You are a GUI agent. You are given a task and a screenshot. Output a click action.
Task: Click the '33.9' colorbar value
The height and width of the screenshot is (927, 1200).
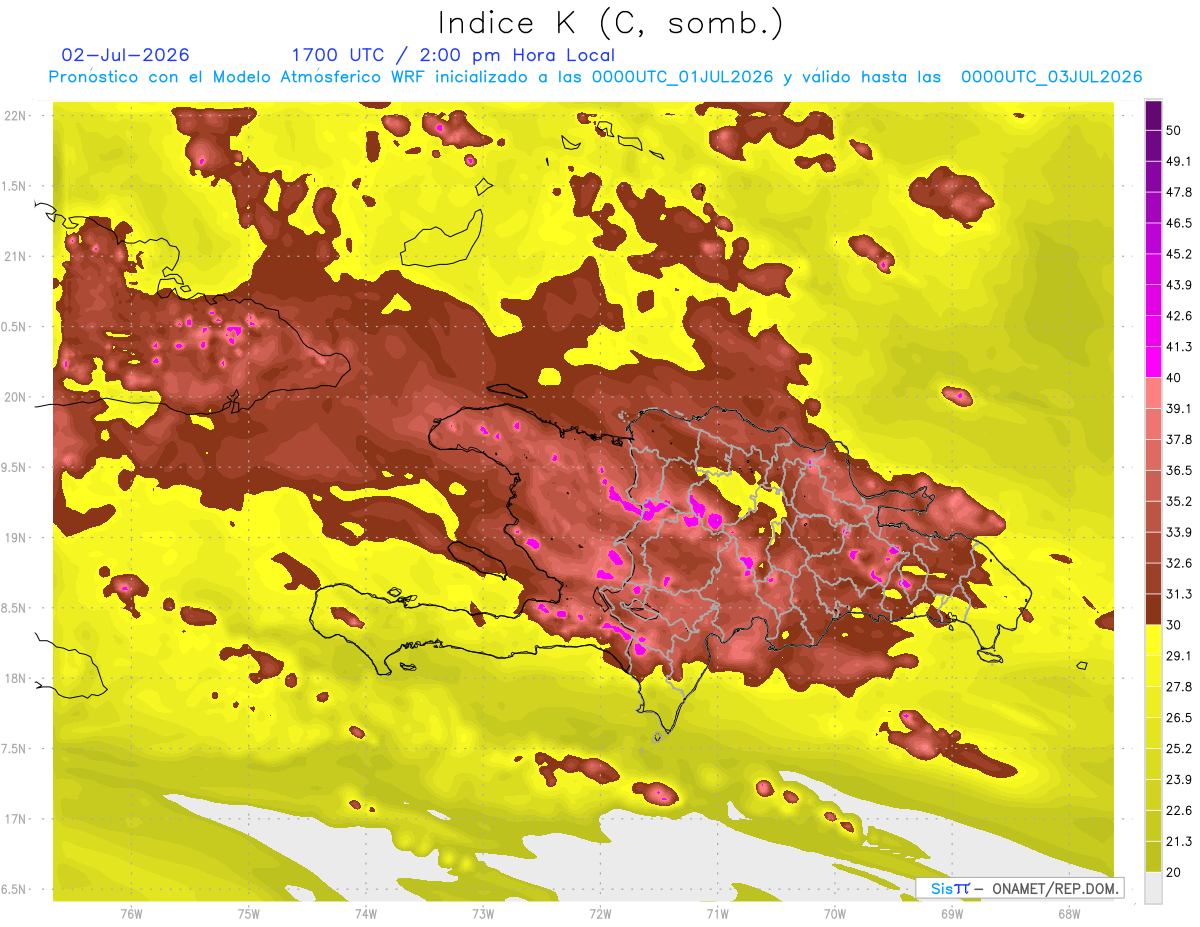(x=1179, y=532)
